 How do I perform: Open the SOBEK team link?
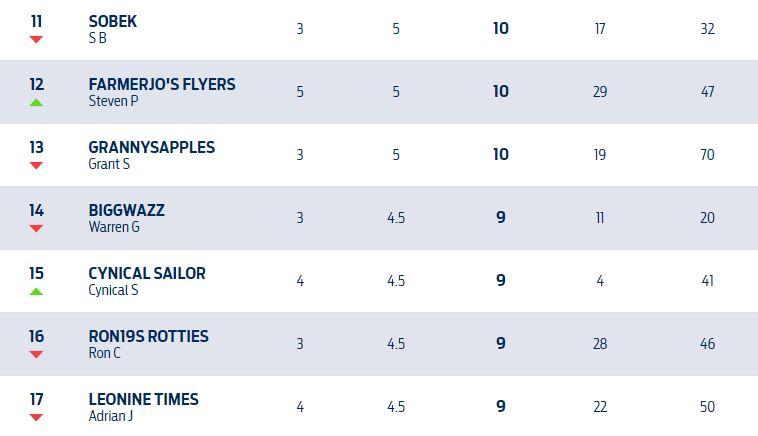tap(113, 21)
